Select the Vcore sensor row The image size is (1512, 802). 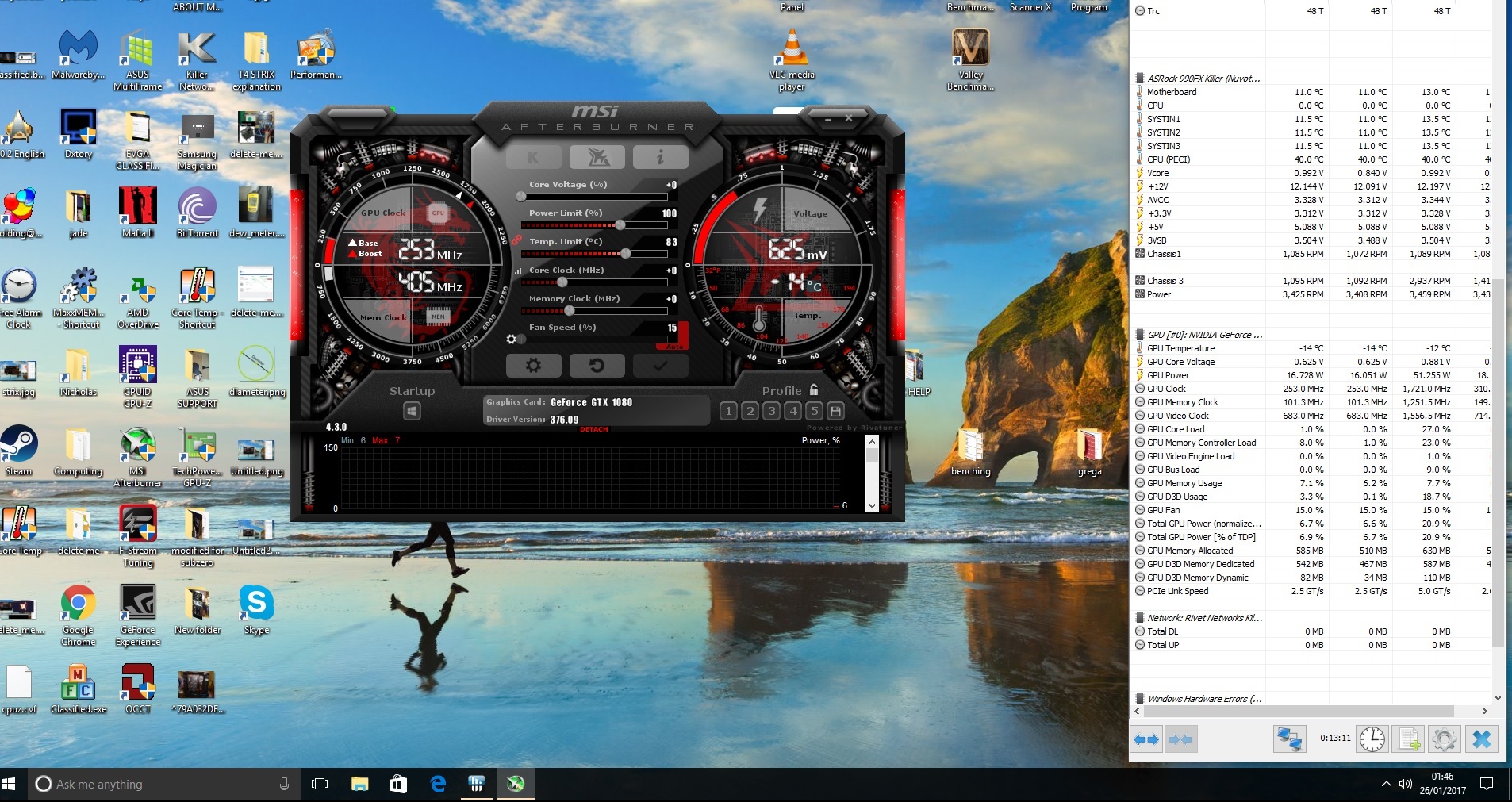(1312, 173)
